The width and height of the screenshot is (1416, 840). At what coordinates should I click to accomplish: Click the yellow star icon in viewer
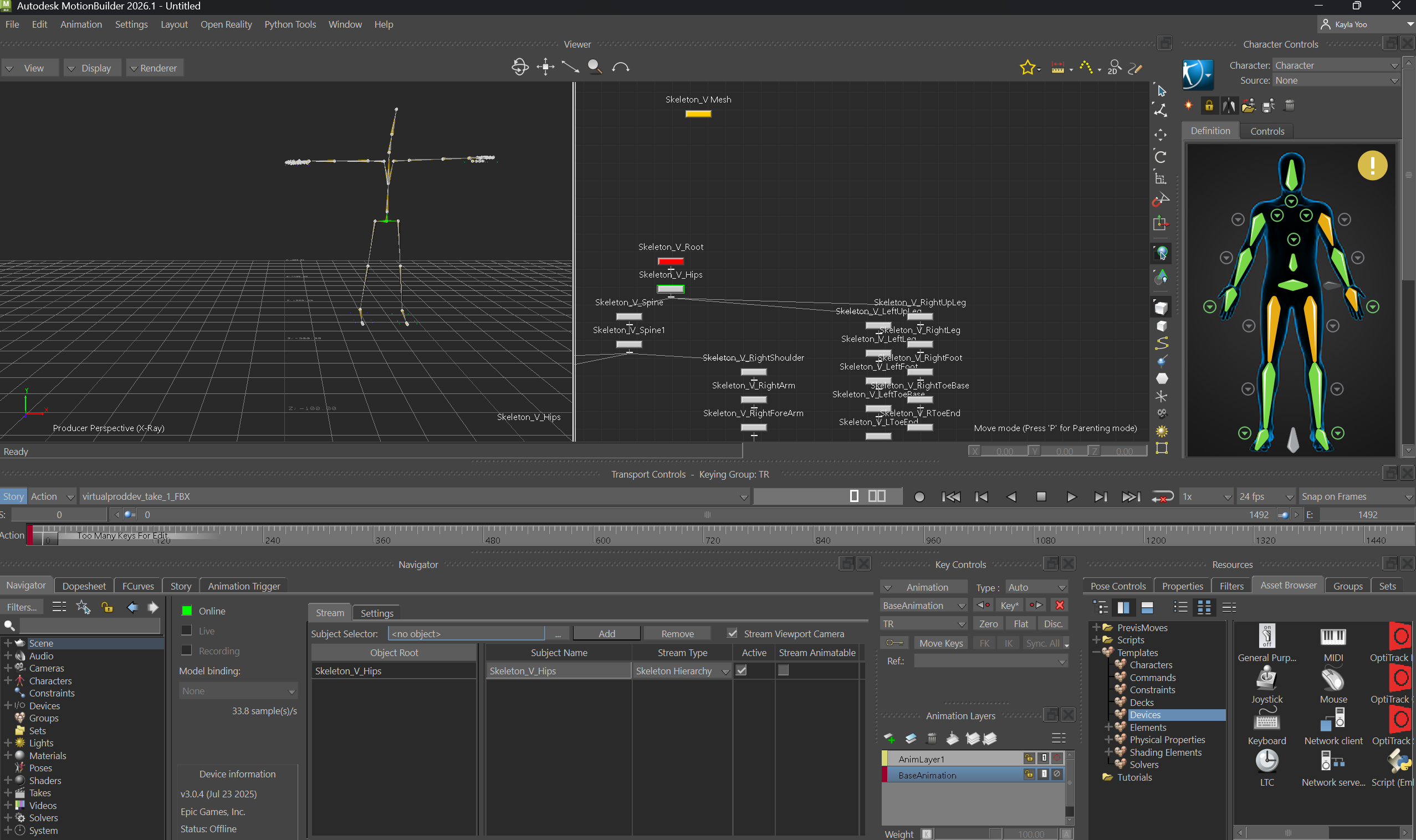pos(1026,68)
